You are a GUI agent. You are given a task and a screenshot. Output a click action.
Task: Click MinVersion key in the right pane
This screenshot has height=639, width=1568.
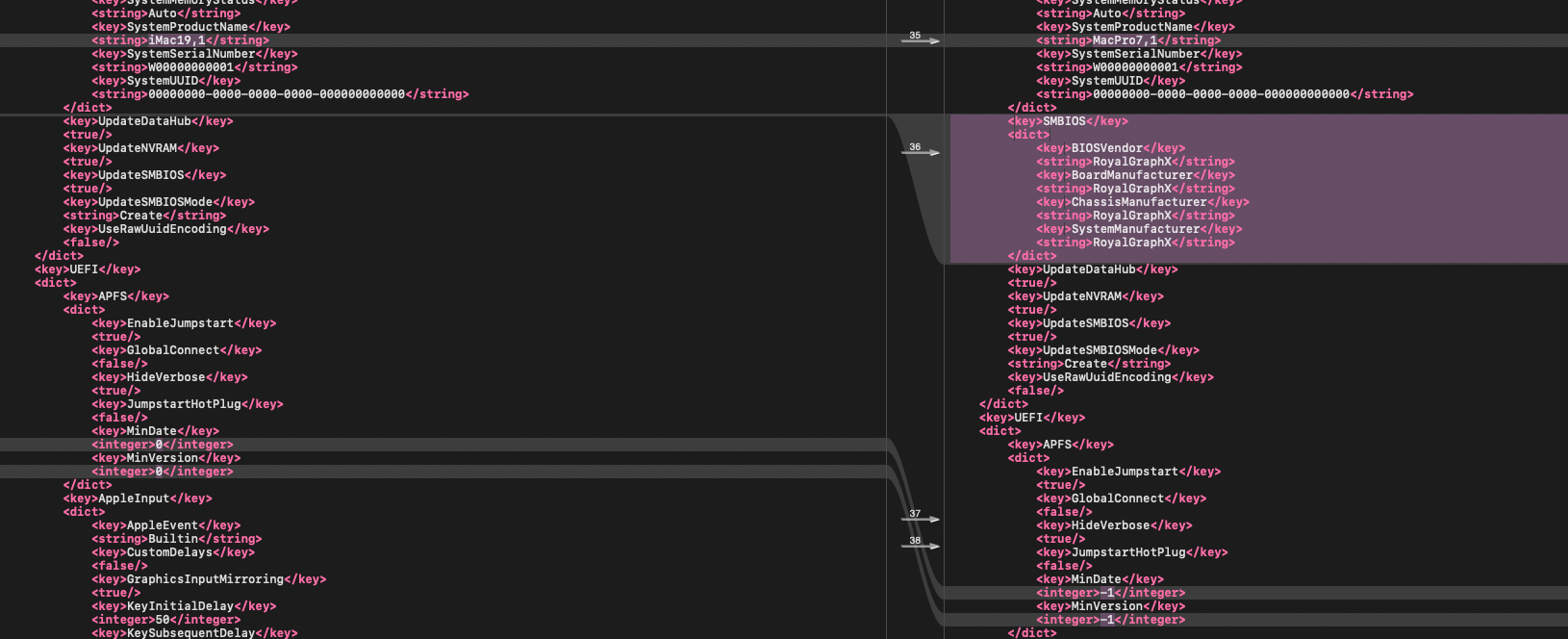tap(1111, 606)
